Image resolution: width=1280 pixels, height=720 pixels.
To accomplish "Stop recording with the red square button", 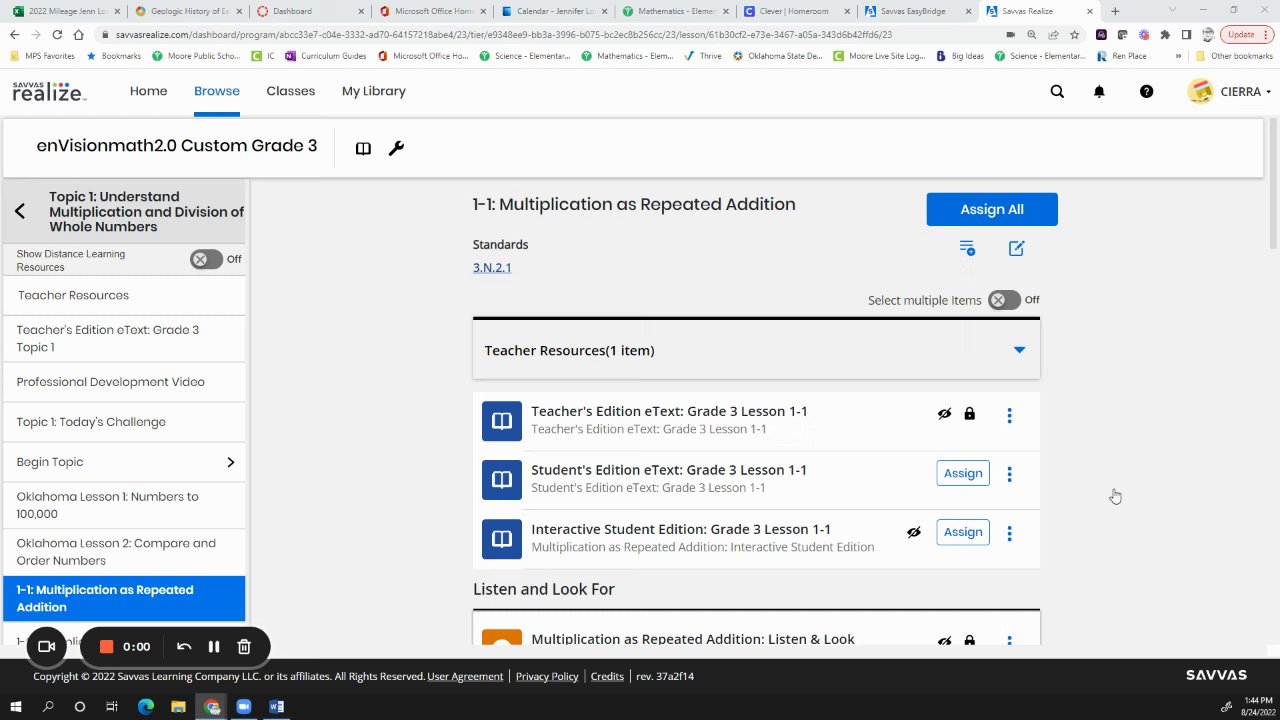I will (x=106, y=647).
